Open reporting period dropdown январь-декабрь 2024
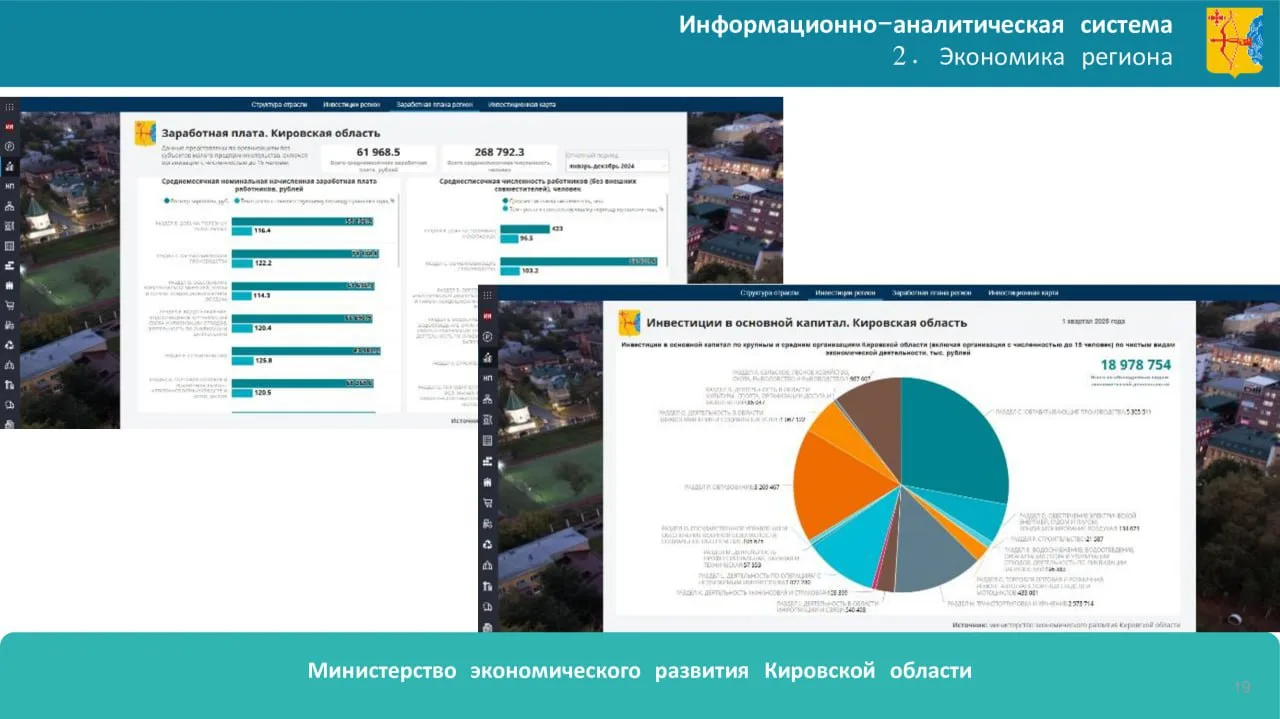The image size is (1280, 719). pyautogui.click(x=616, y=166)
